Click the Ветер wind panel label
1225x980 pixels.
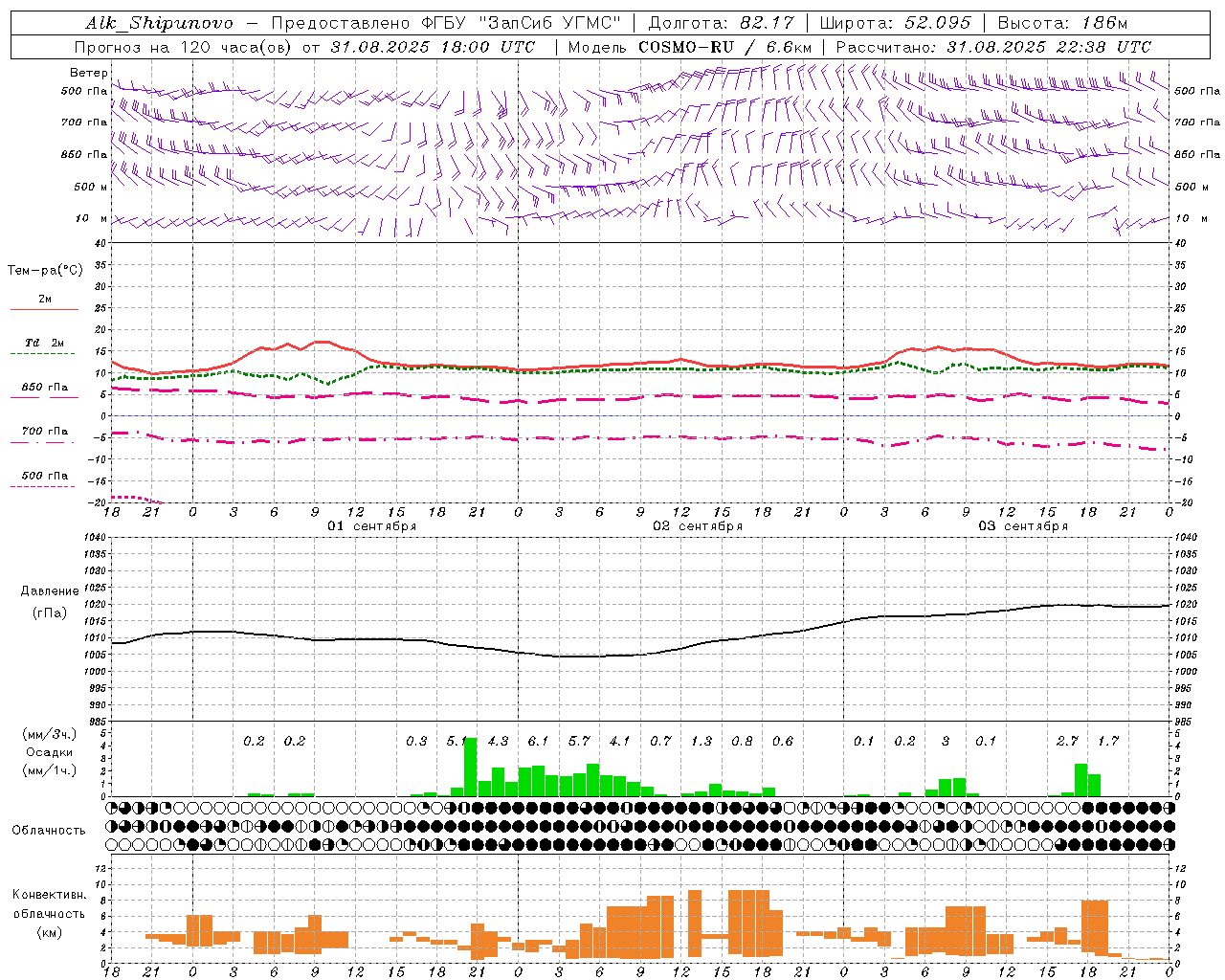pyautogui.click(x=88, y=73)
